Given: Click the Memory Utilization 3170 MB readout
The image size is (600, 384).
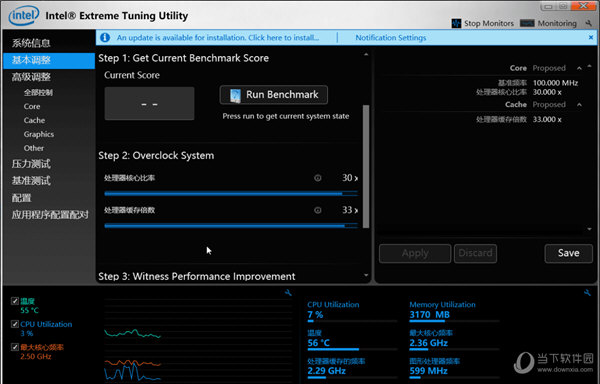Looking at the screenshot, I should (x=429, y=315).
